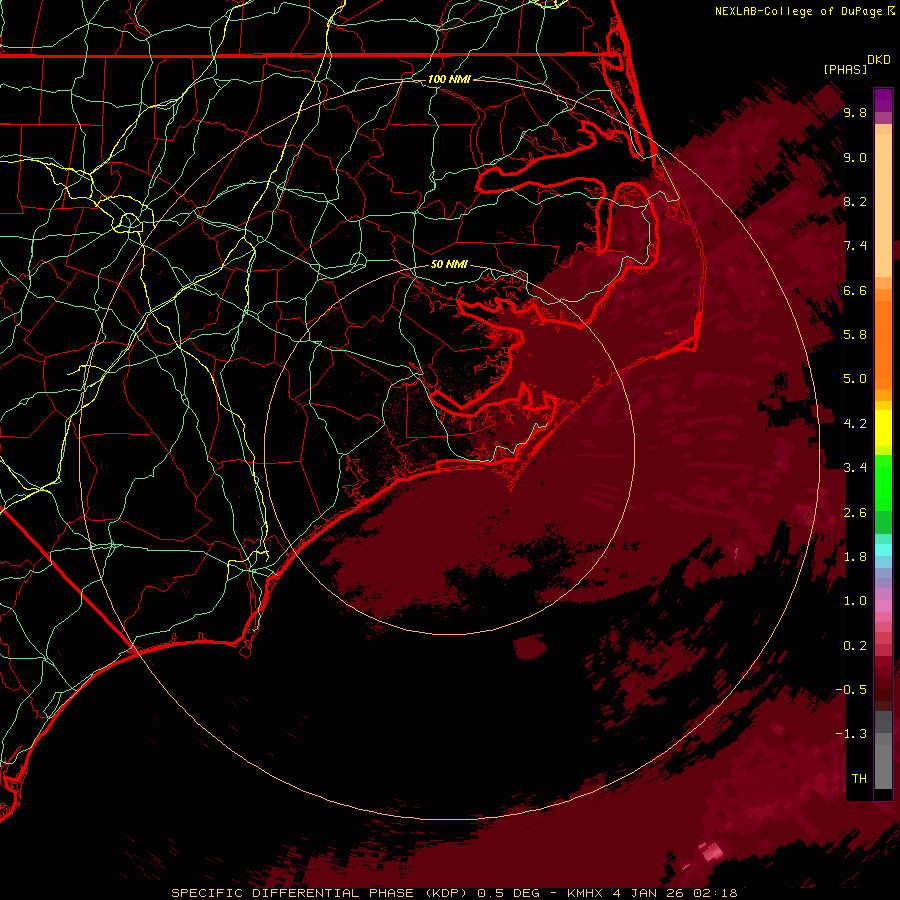Viewport: 900px width, 900px height.
Task: Click the TH threshold label on legend
Action: click(859, 779)
